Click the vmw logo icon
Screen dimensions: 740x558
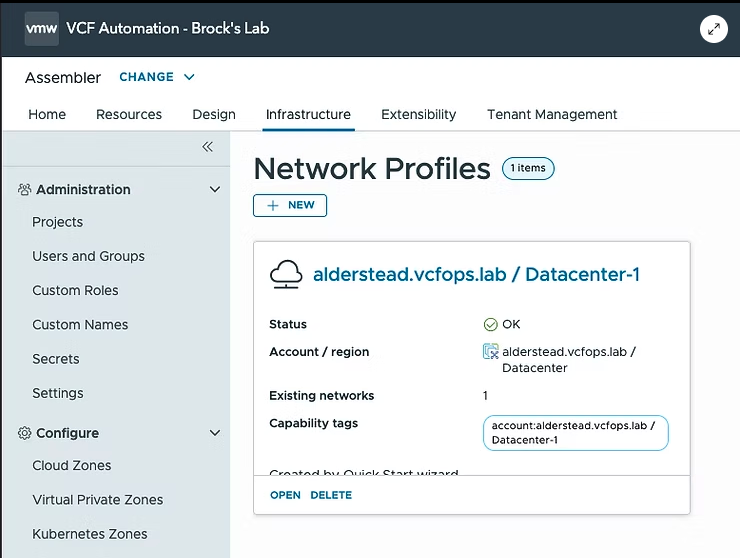click(x=42, y=29)
